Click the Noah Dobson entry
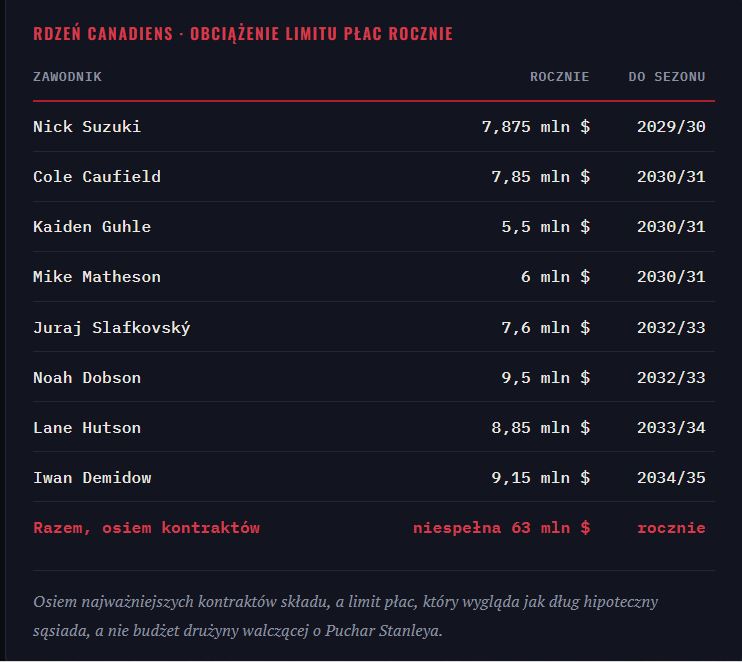 [x=87, y=378]
